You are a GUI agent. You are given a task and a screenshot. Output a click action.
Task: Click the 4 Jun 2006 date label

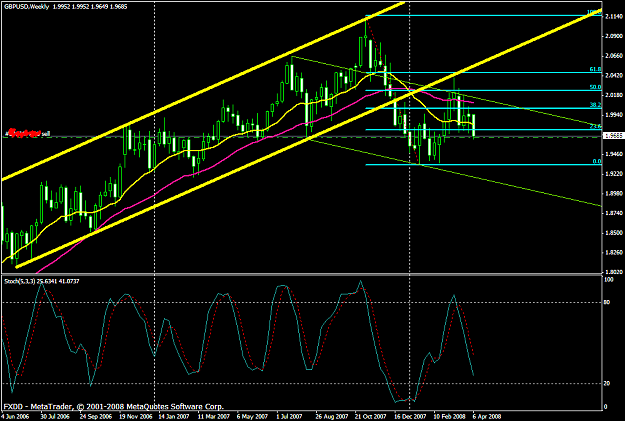pos(14,417)
